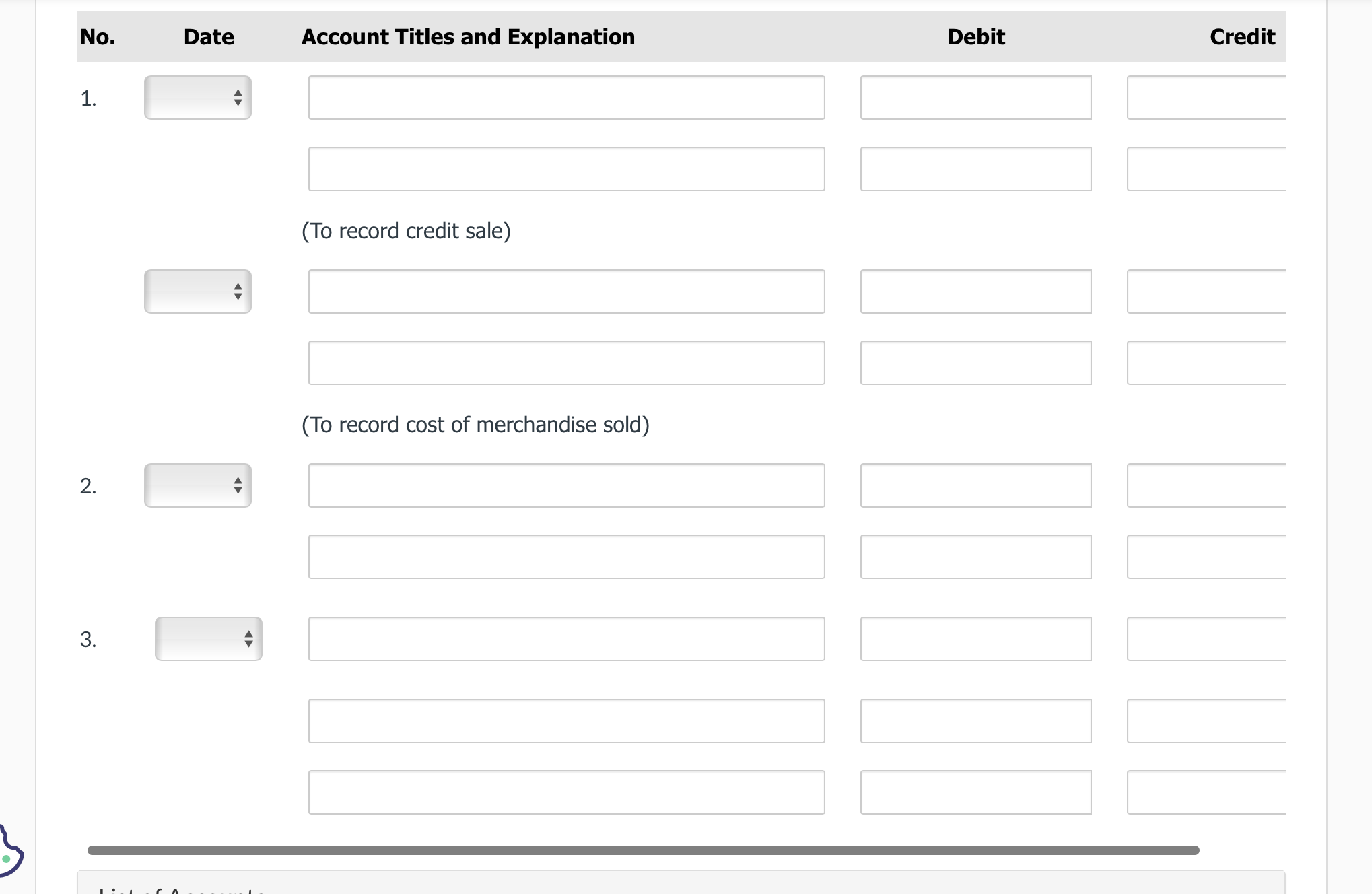This screenshot has width=1372, height=894.
Task: Select the account title field above merchandise sold explanation
Action: 566,363
